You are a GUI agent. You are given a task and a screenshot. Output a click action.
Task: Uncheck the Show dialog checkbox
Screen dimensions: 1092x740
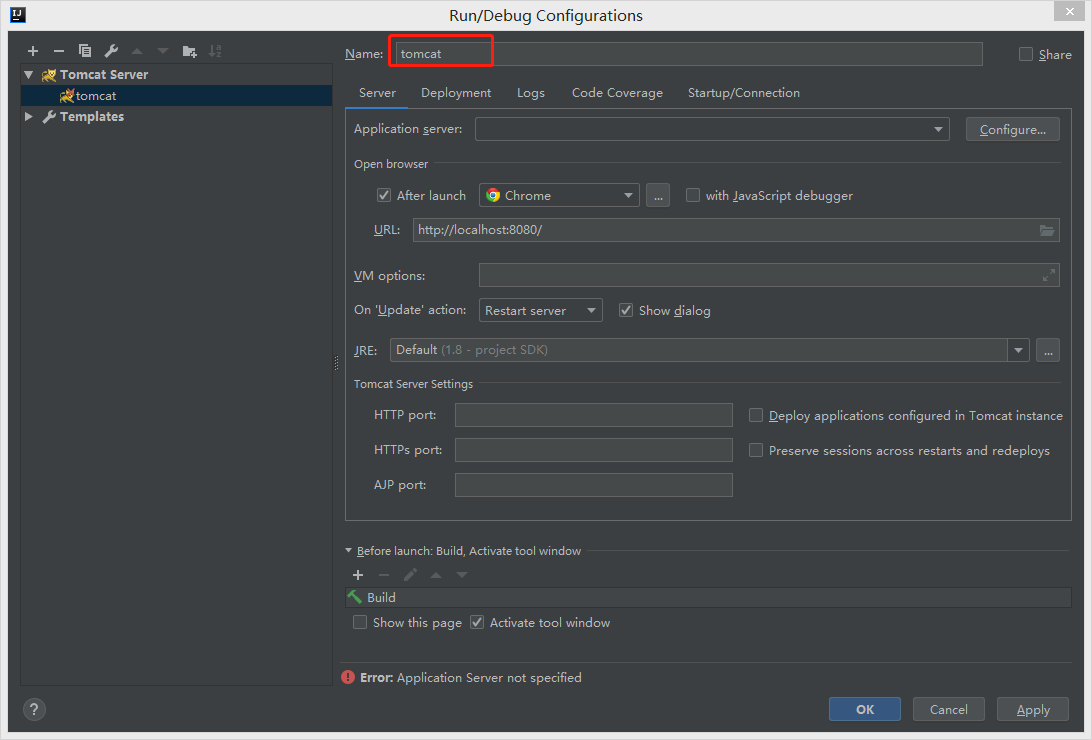tap(626, 310)
